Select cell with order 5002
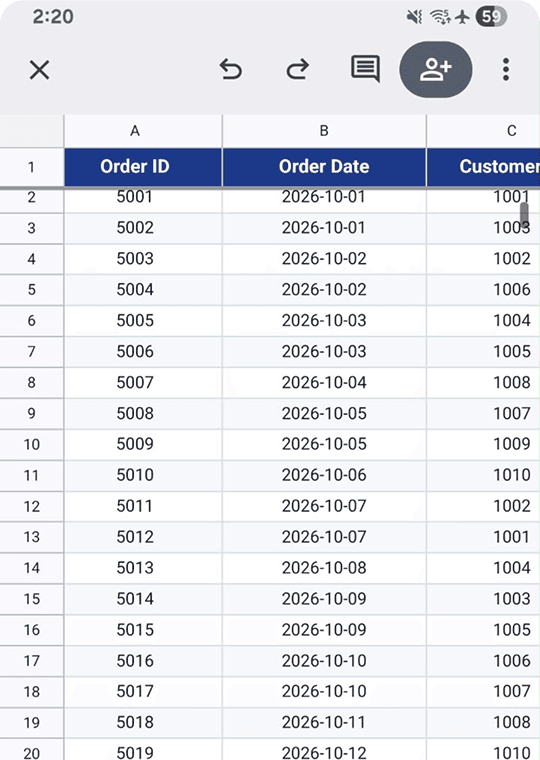Image resolution: width=540 pixels, height=760 pixels. coord(143,228)
